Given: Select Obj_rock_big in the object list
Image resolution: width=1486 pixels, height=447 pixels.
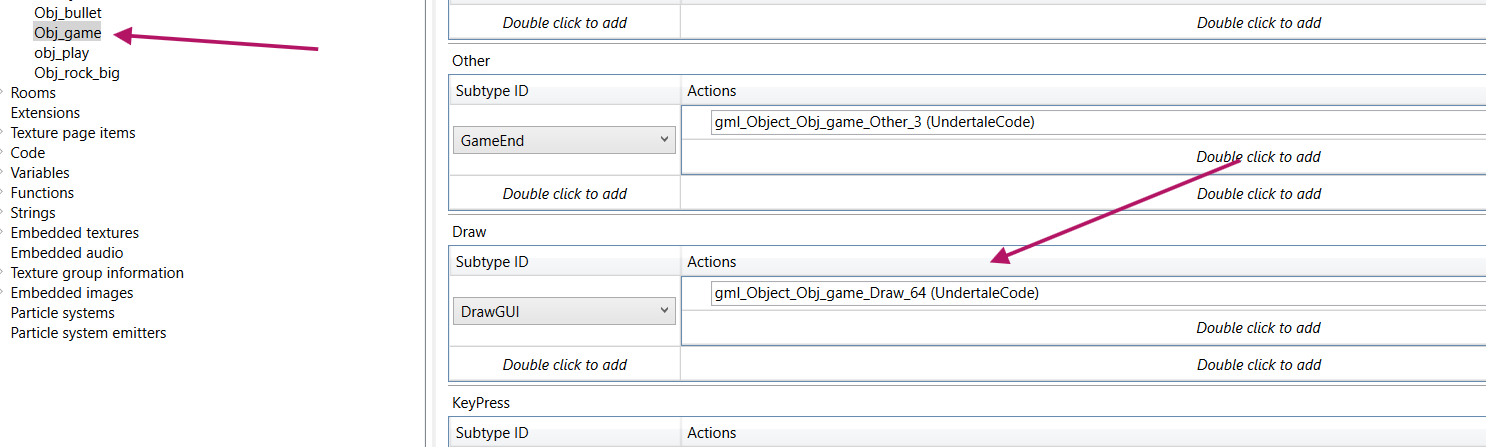Looking at the screenshot, I should pos(77,73).
